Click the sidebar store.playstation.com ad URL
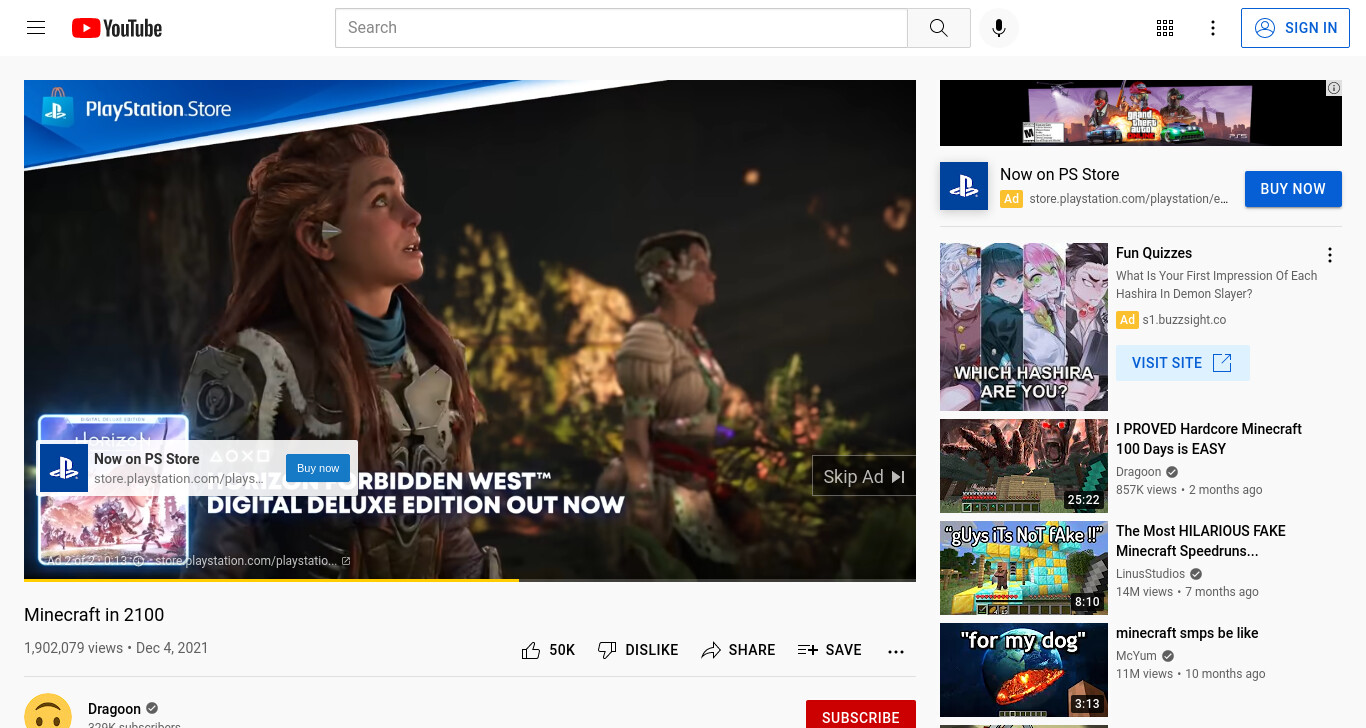 (1129, 199)
